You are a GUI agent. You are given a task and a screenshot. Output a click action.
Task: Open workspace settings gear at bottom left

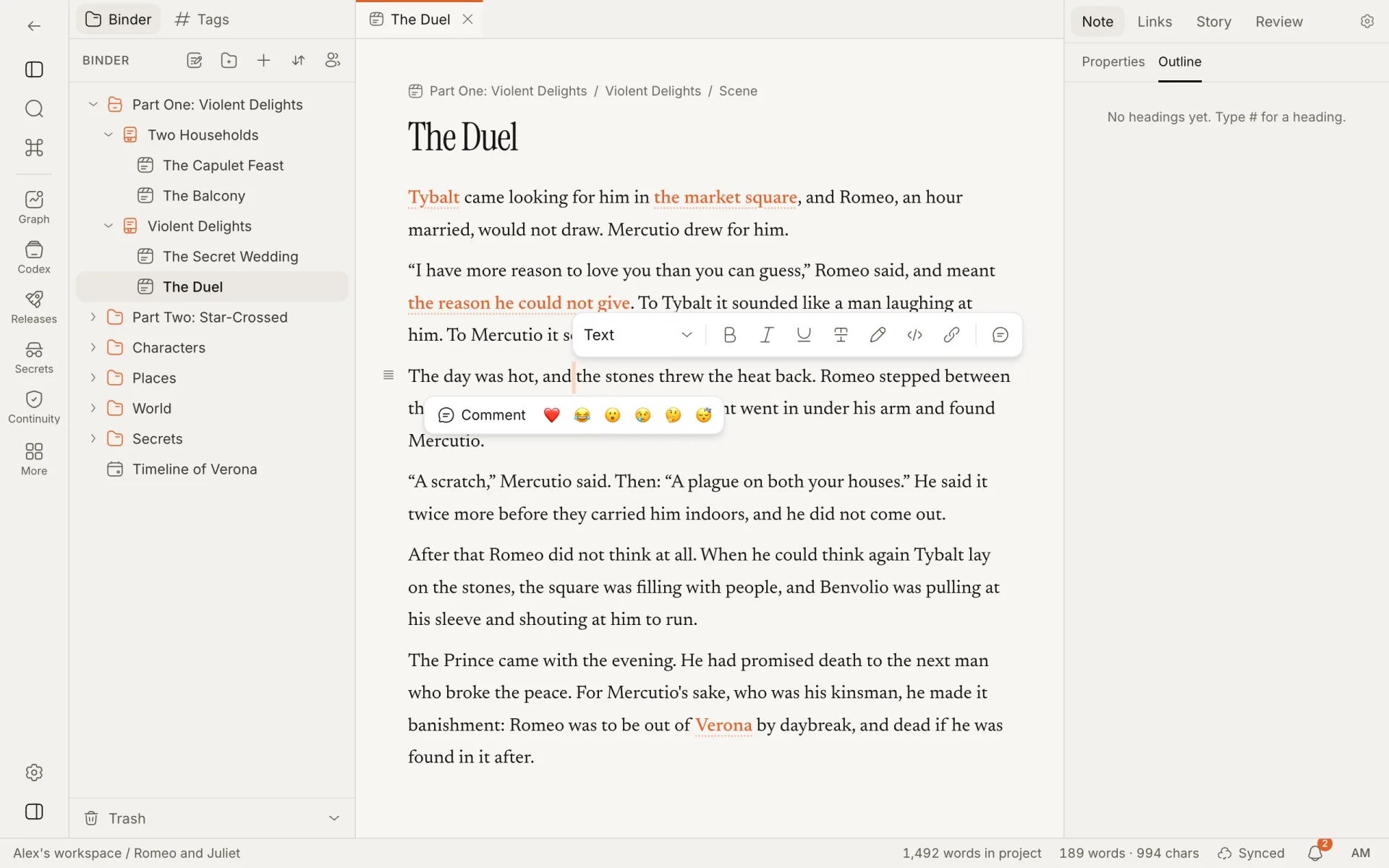click(x=34, y=773)
